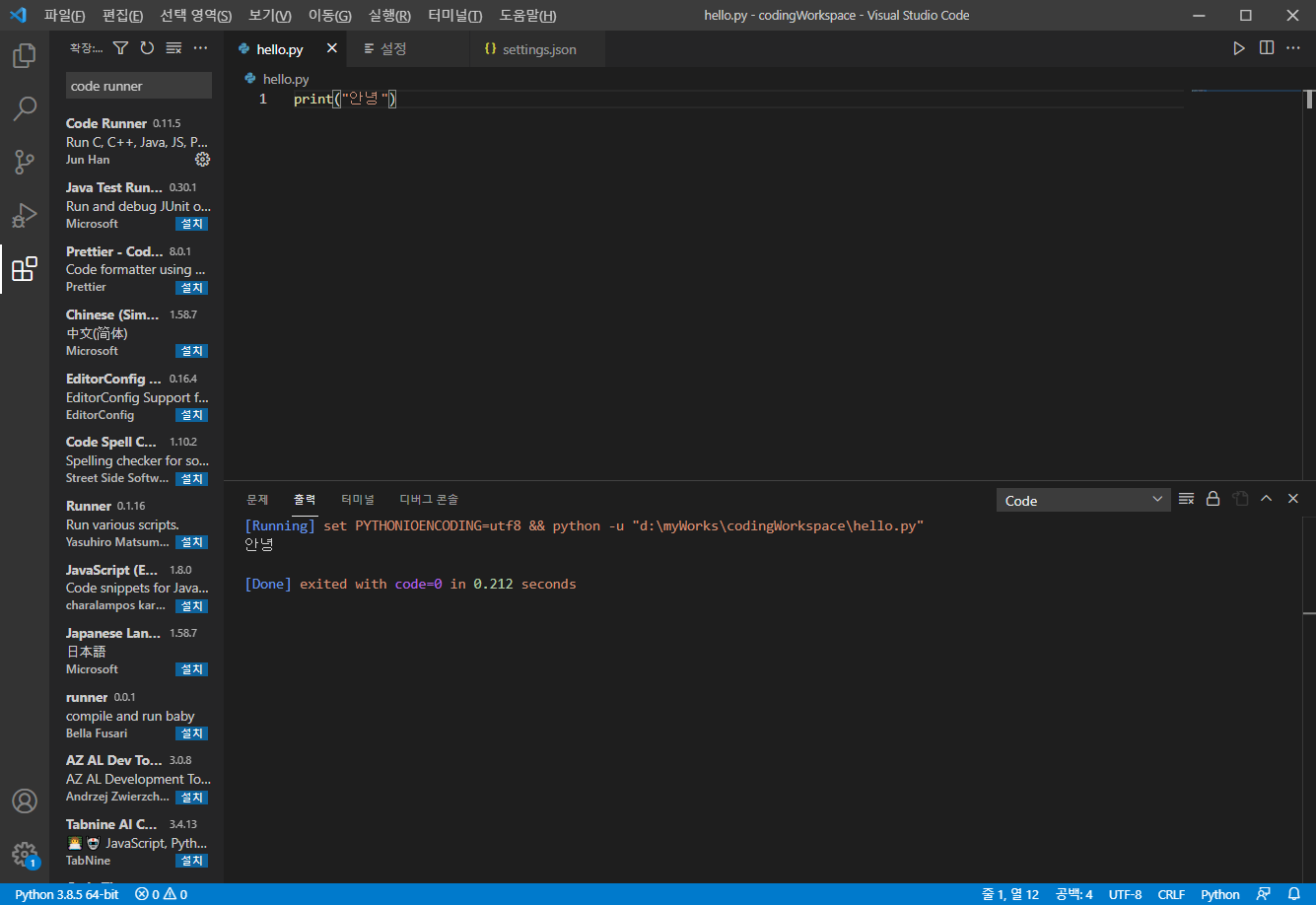The width and height of the screenshot is (1316, 905).
Task: Close the bottom panel
Action: pos(1293,499)
